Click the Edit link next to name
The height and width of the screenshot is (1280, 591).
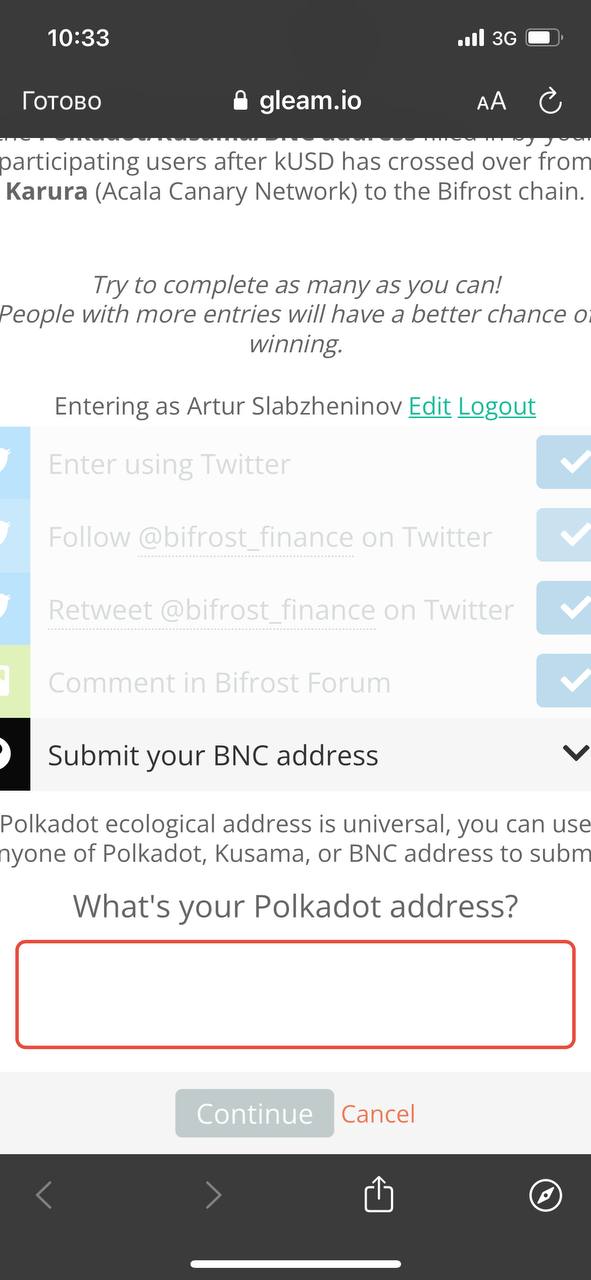(430, 406)
